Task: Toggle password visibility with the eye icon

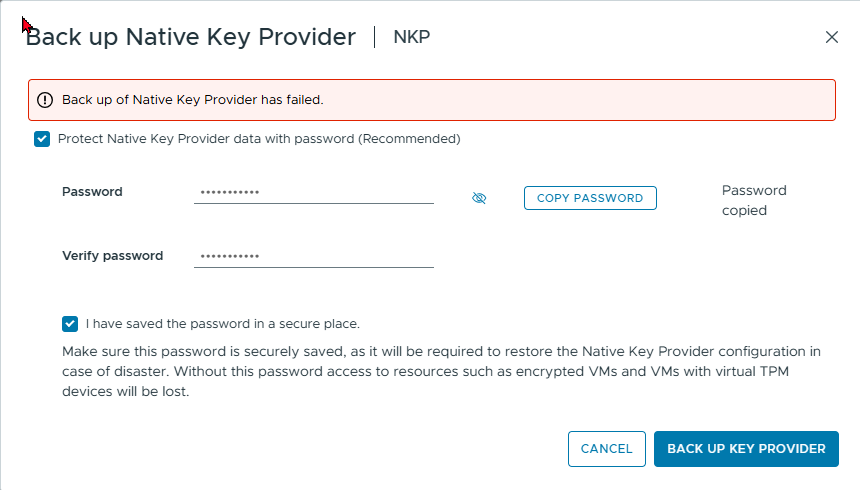Action: [479, 198]
